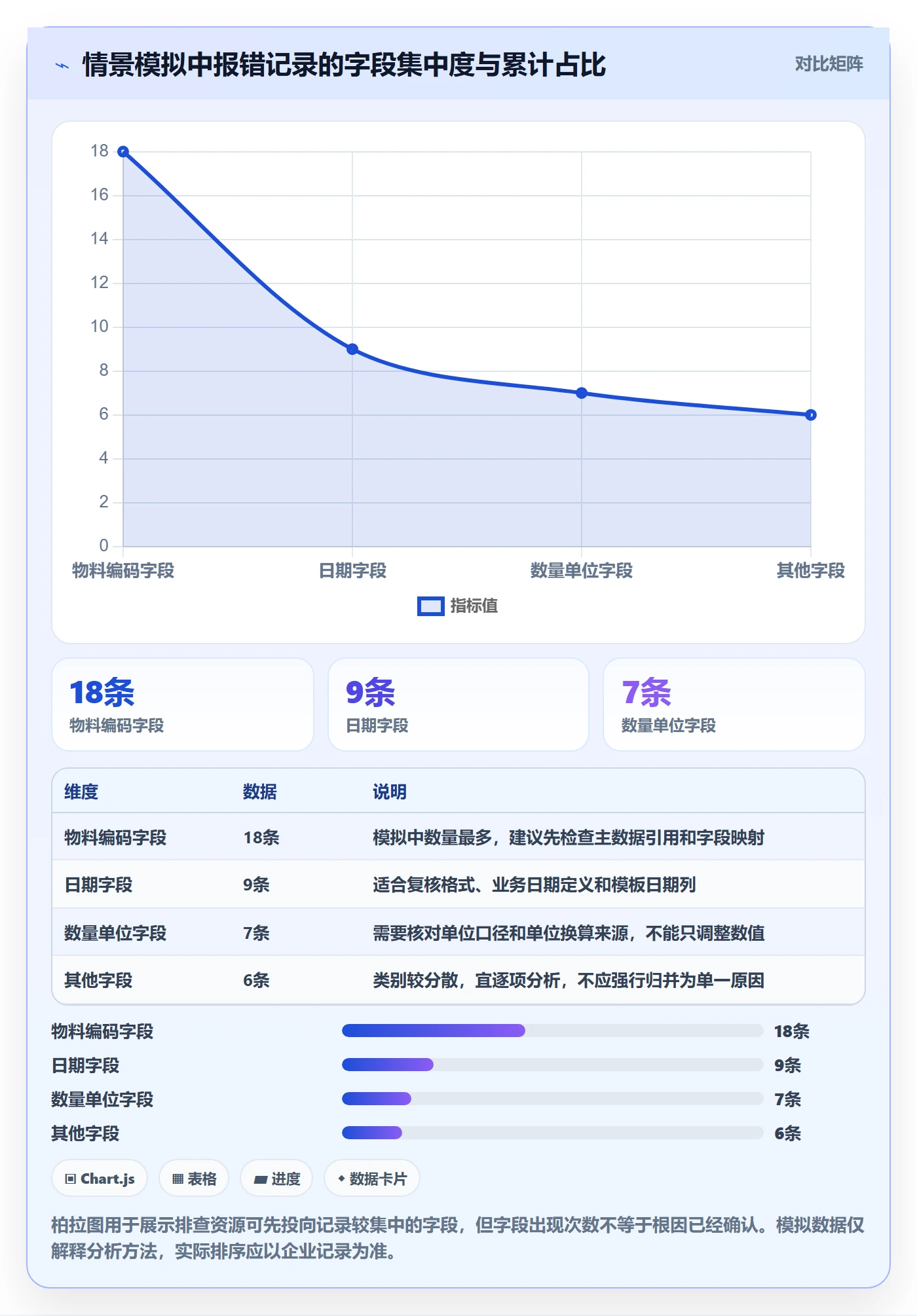
Task: Click description 适合复核格式、业务日期定义和模板日期列
Action: coord(534,885)
